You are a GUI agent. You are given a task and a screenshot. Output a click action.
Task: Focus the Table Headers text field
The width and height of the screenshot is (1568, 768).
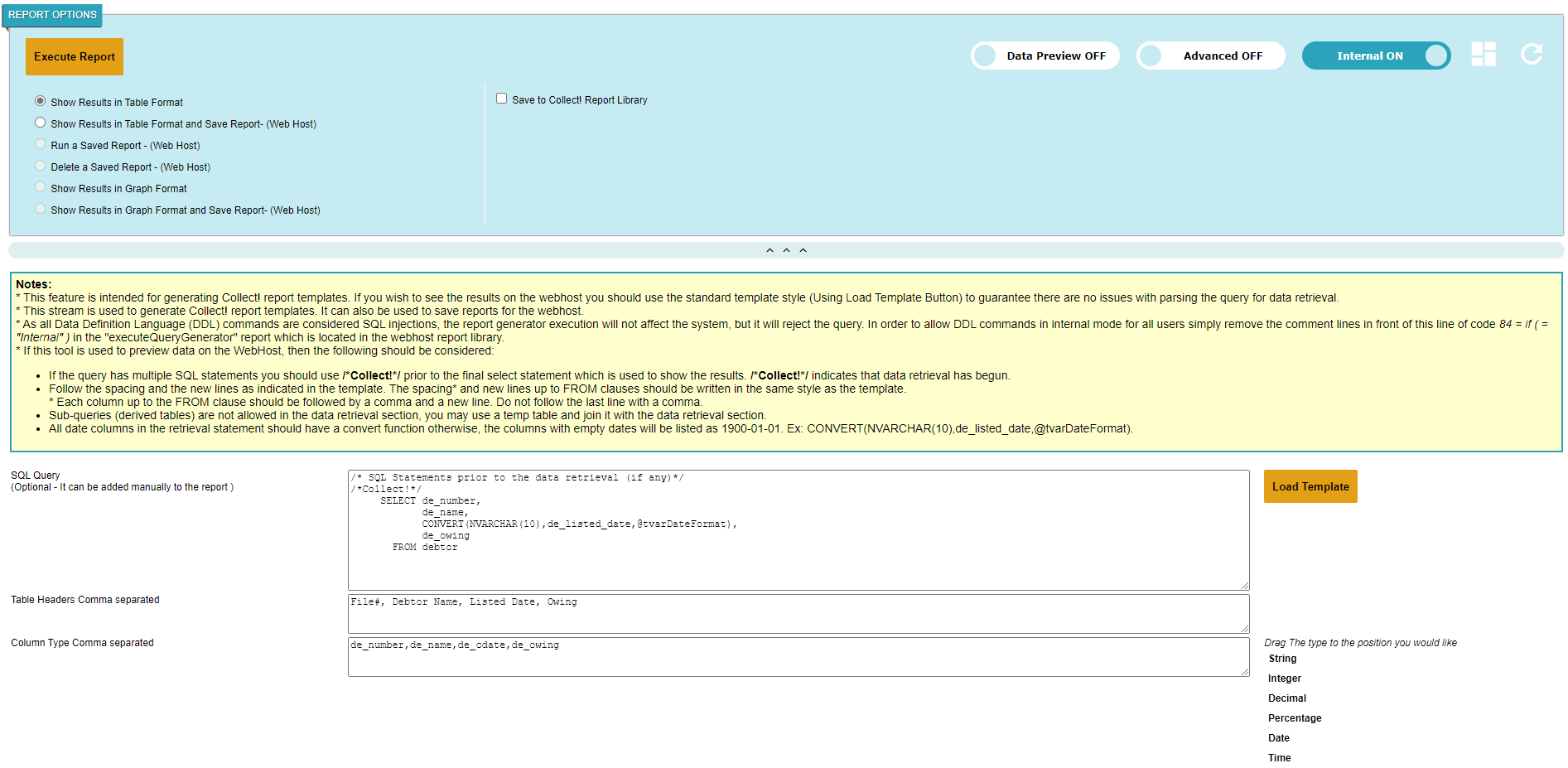(x=798, y=614)
